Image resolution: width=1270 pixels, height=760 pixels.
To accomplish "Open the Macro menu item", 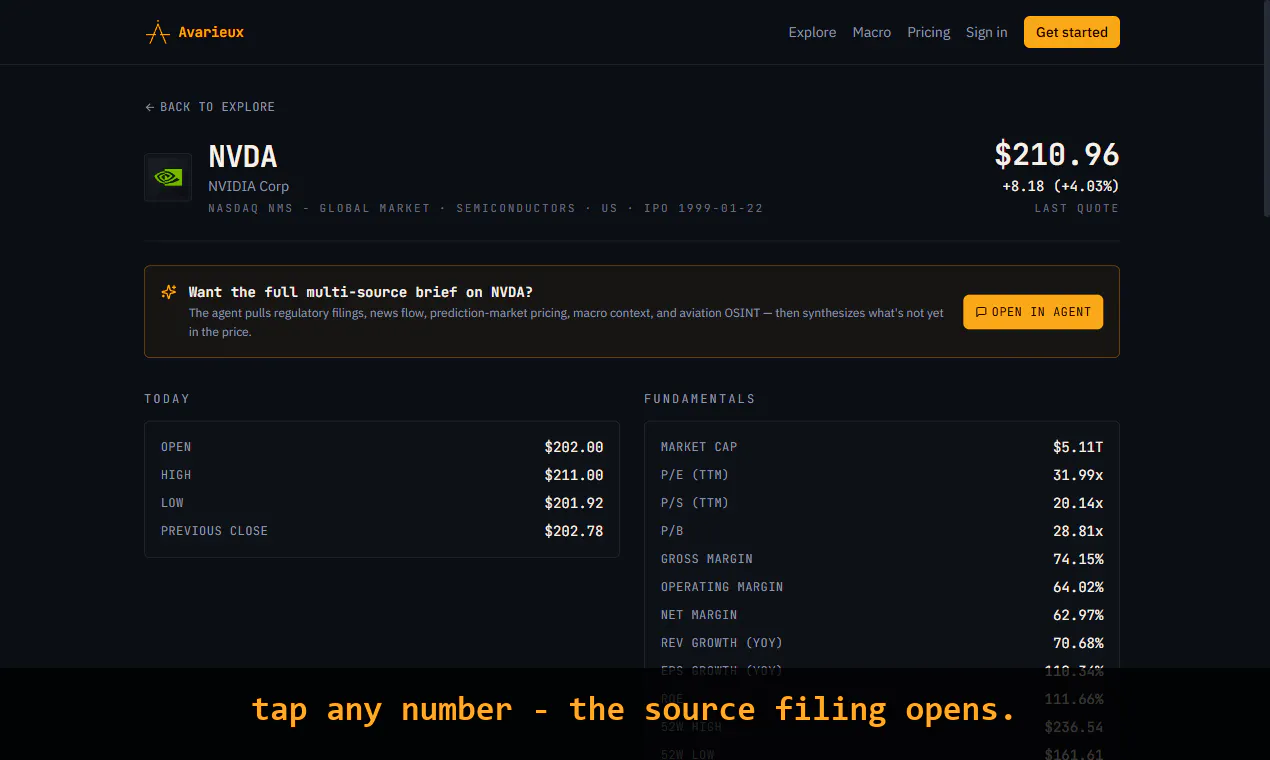I will coord(872,32).
